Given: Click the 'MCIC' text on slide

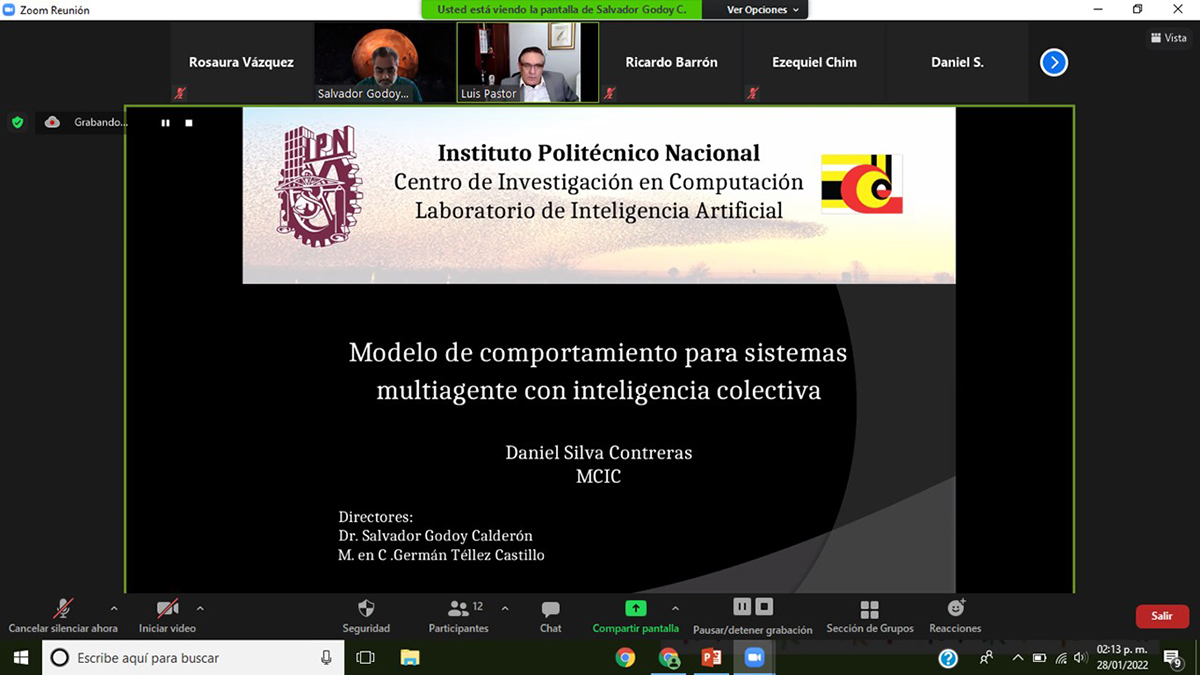Looking at the screenshot, I should tap(598, 477).
